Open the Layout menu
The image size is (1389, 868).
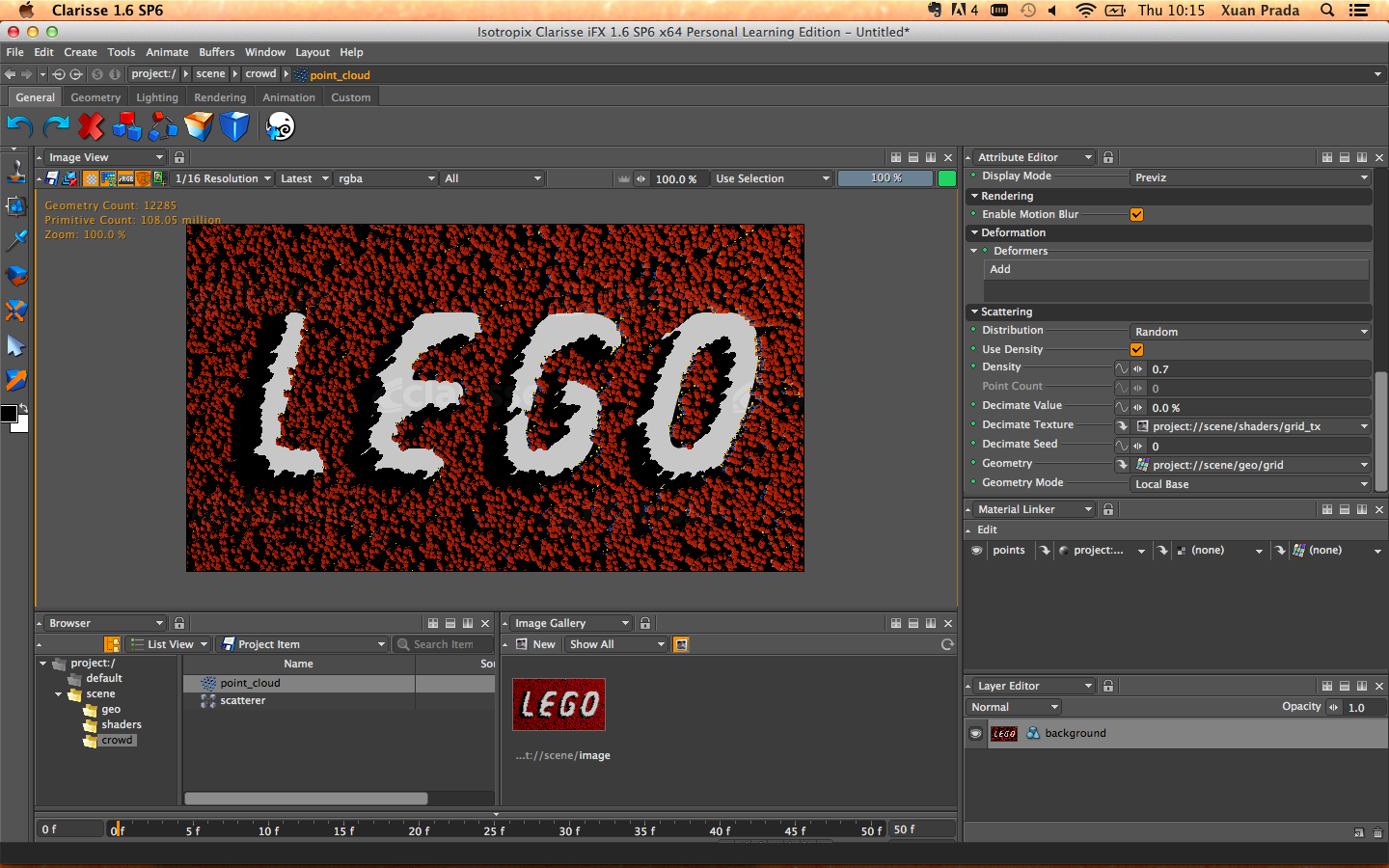pos(313,52)
